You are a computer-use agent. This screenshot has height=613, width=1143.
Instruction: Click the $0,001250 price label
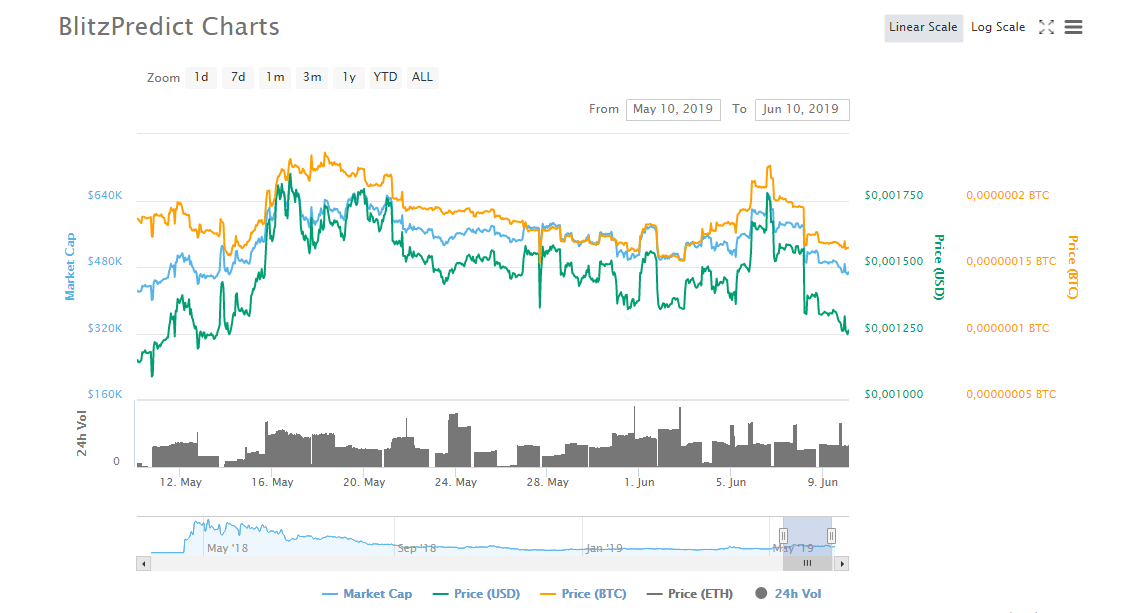pyautogui.click(x=894, y=329)
